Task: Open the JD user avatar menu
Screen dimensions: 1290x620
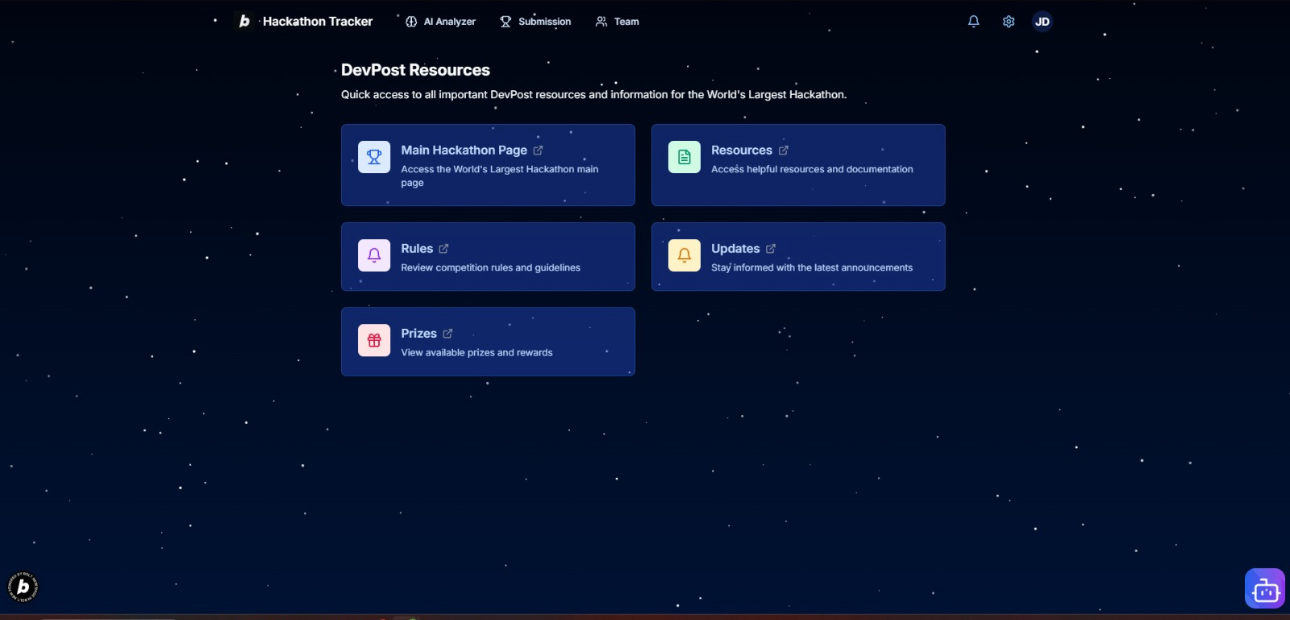Action: tap(1042, 21)
